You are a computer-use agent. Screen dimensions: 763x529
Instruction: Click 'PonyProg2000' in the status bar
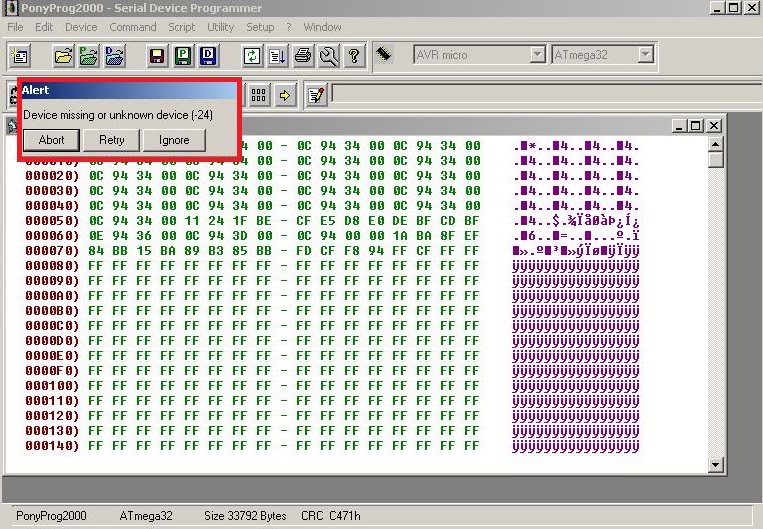(51, 516)
